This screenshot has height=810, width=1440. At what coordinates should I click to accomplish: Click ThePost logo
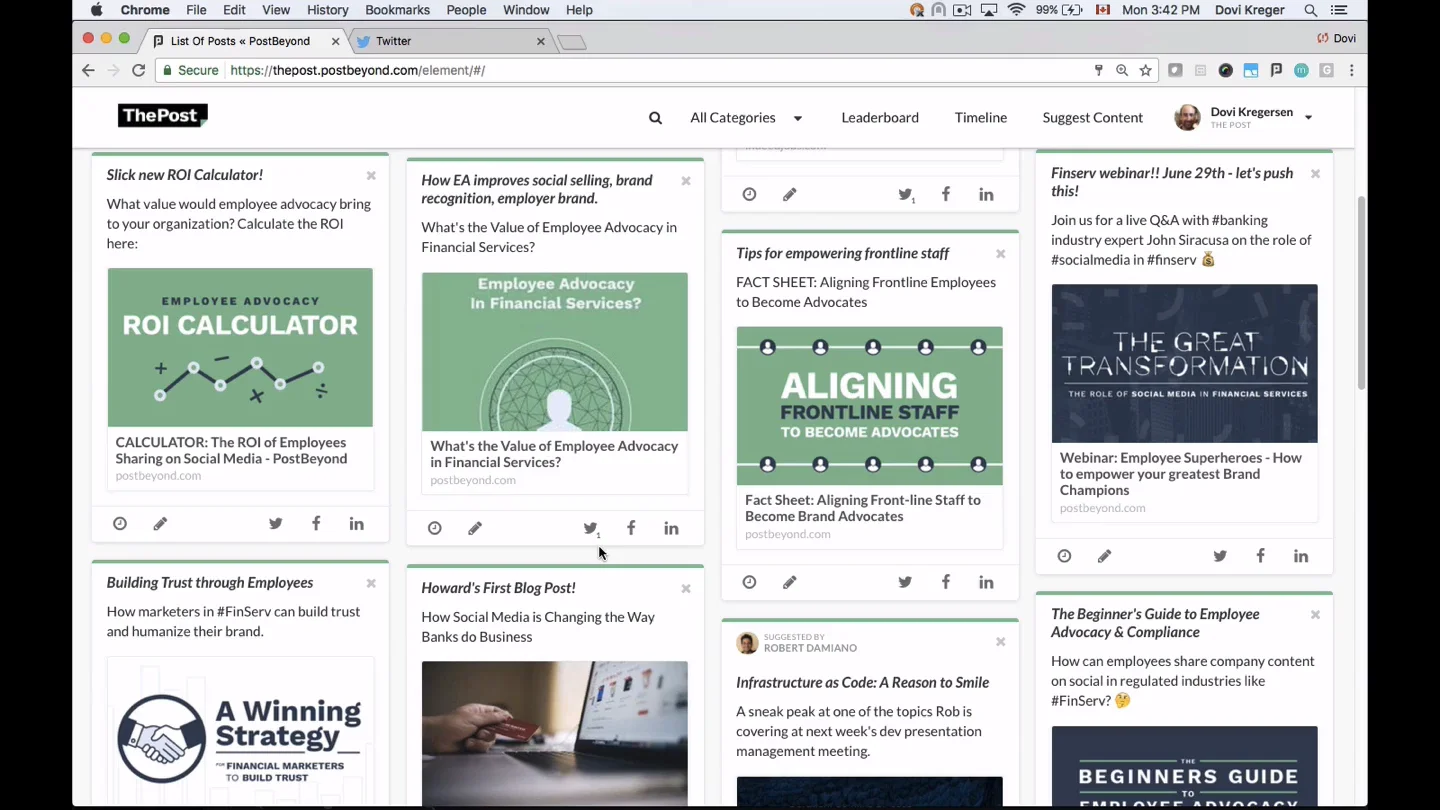click(x=163, y=116)
